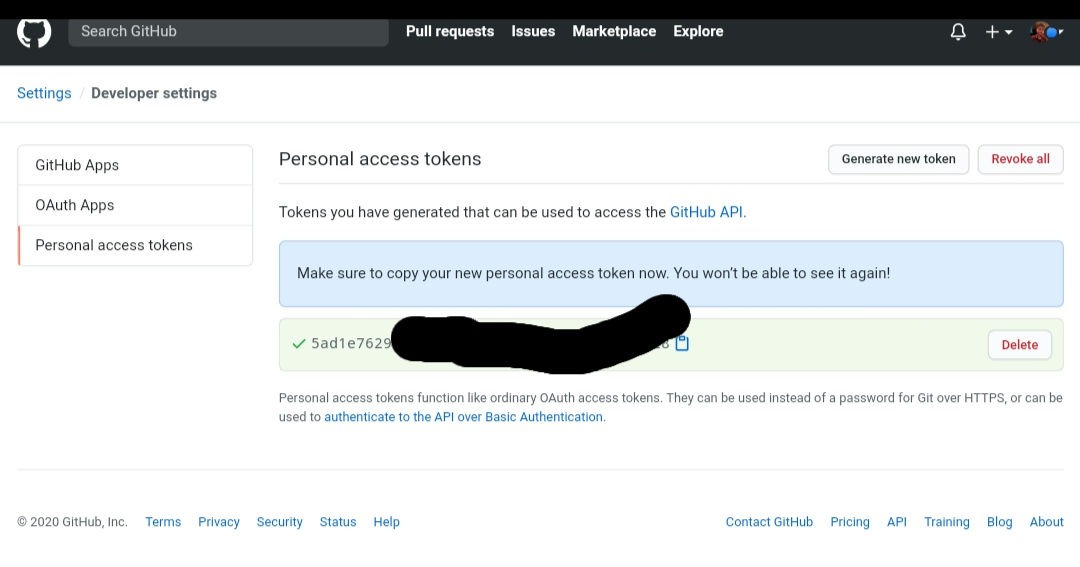Open the profile avatar menu
Image resolution: width=1080 pixels, height=567 pixels.
click(1044, 32)
